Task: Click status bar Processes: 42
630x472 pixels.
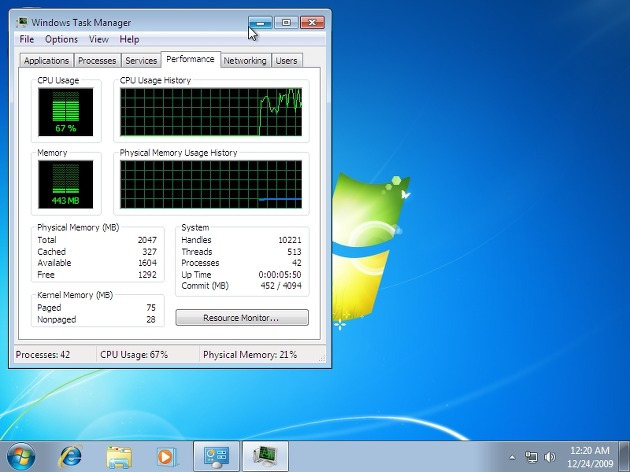Action: (43, 355)
